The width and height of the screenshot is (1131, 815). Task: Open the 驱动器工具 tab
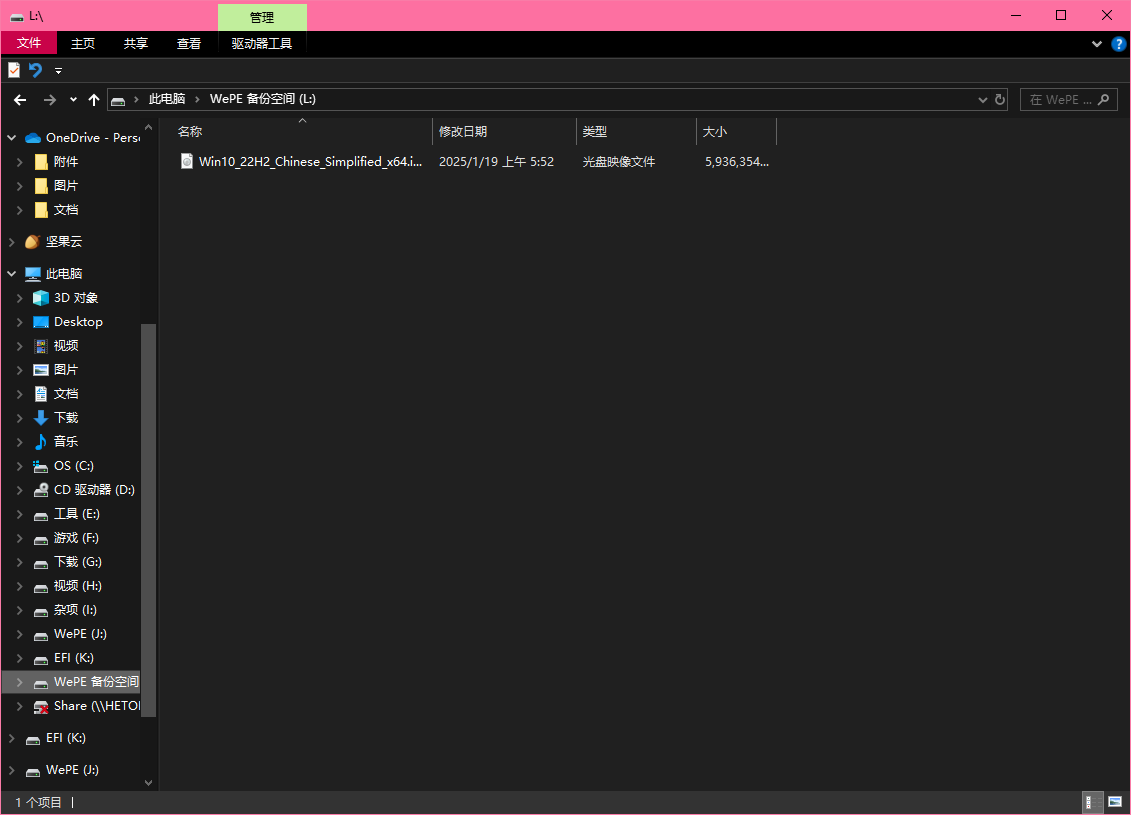coord(262,44)
